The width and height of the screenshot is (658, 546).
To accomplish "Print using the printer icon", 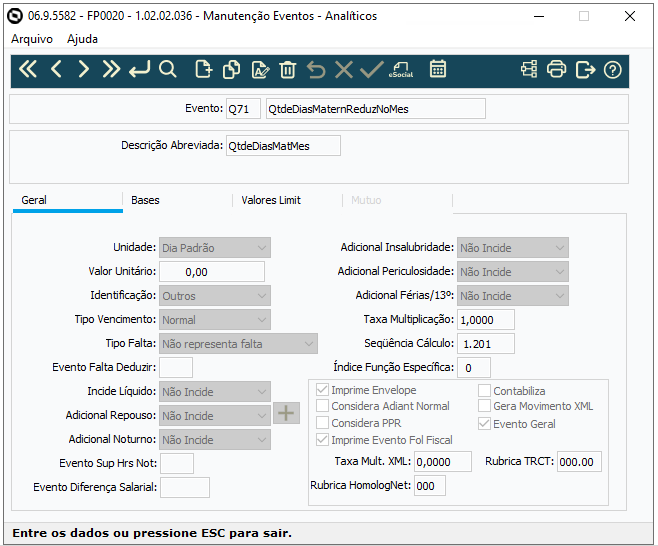I will [x=556, y=69].
